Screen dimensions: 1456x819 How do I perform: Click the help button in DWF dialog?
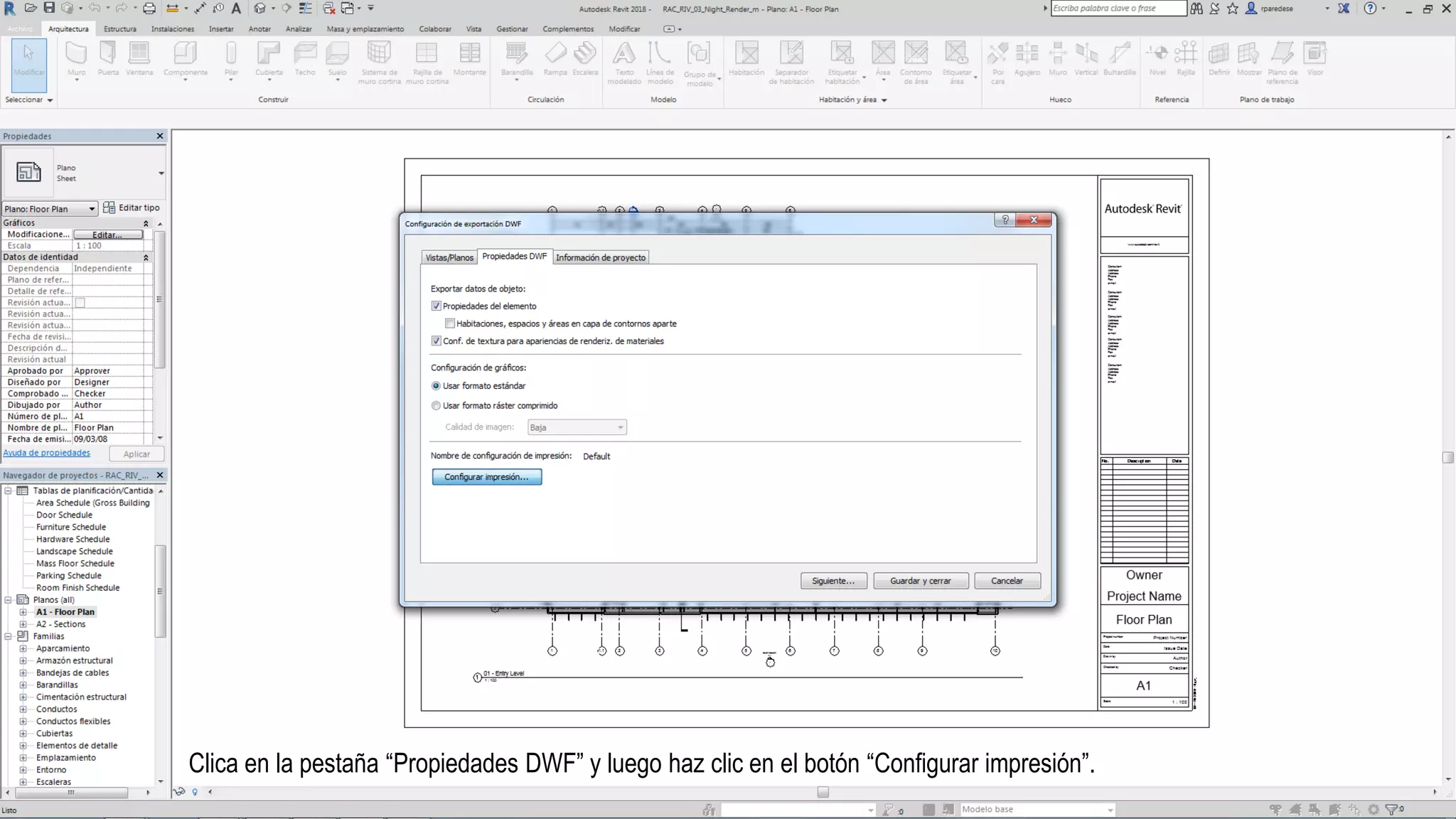click(1005, 220)
